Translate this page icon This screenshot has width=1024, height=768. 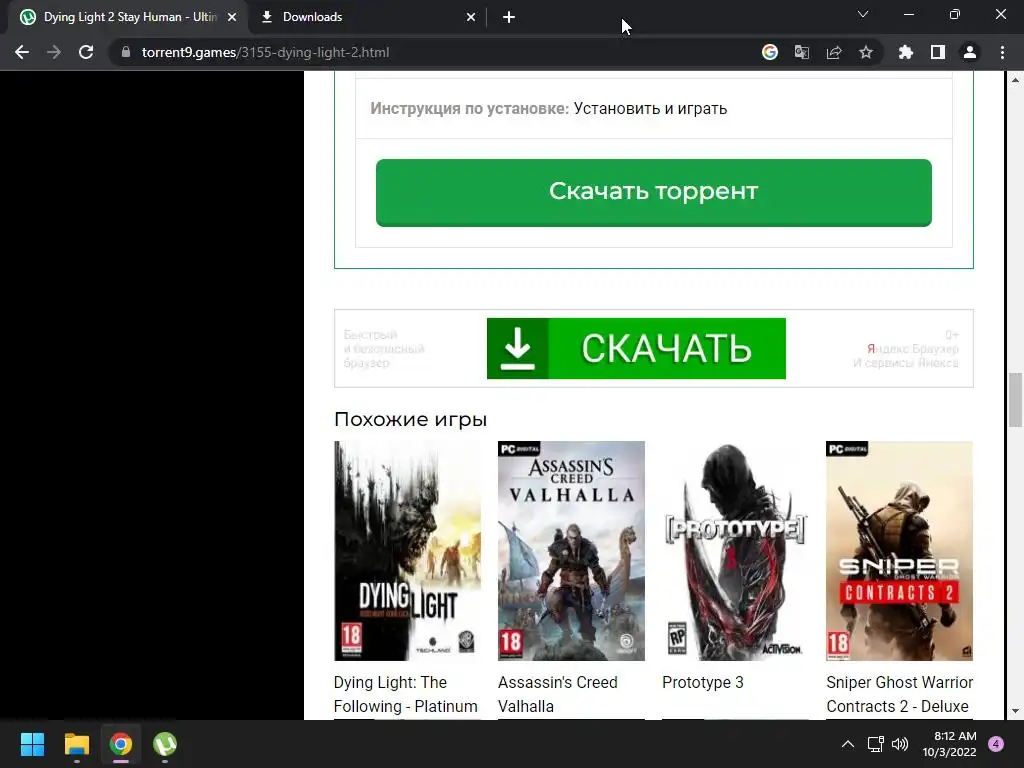coord(802,52)
